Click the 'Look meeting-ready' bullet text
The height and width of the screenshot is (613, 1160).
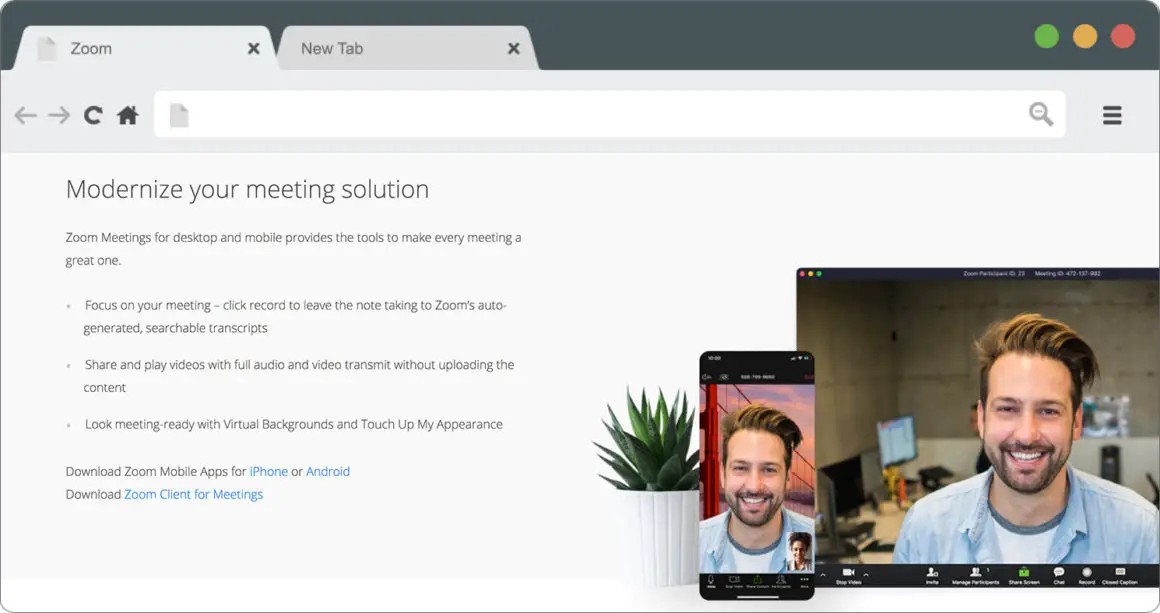(x=294, y=424)
